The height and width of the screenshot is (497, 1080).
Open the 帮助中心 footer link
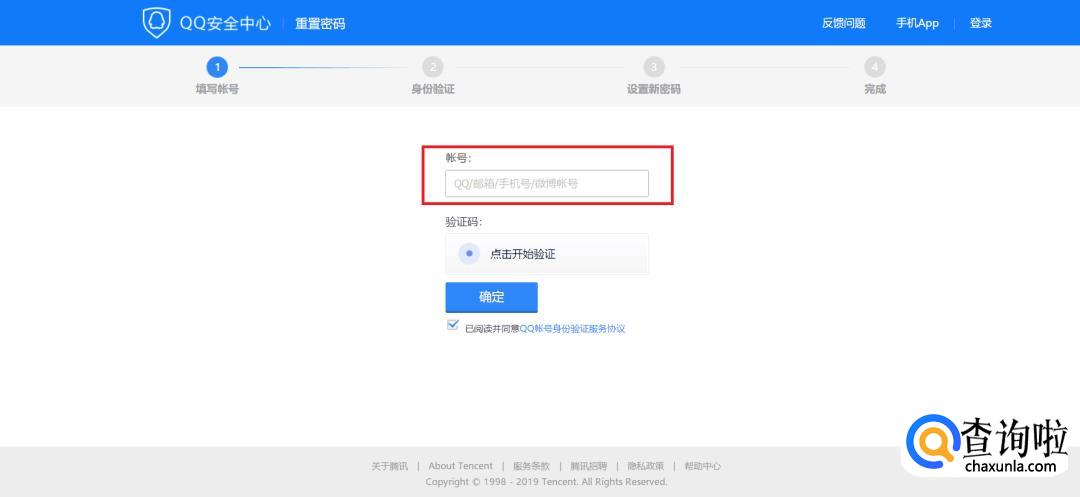coord(703,466)
